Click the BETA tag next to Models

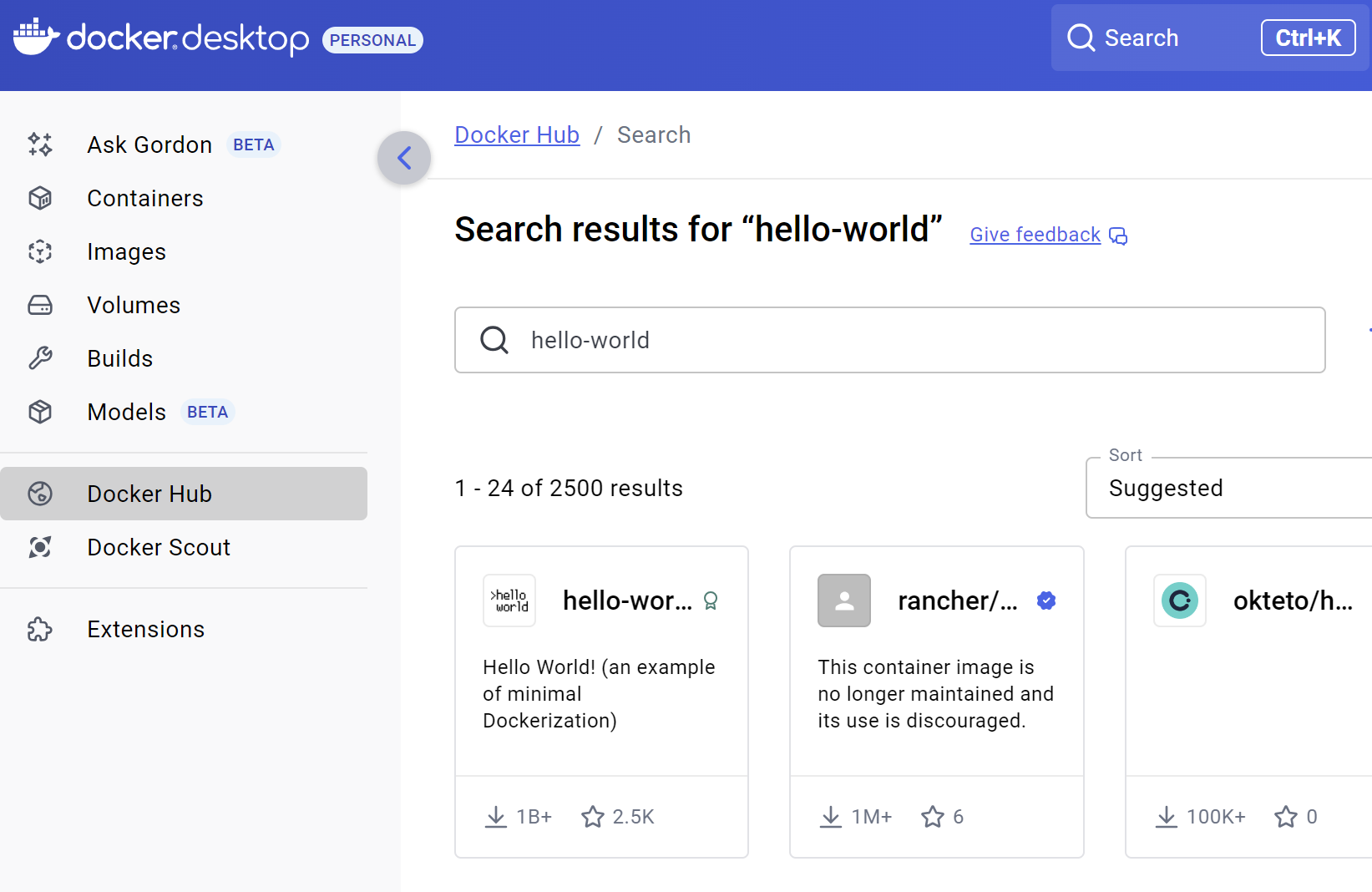[208, 412]
